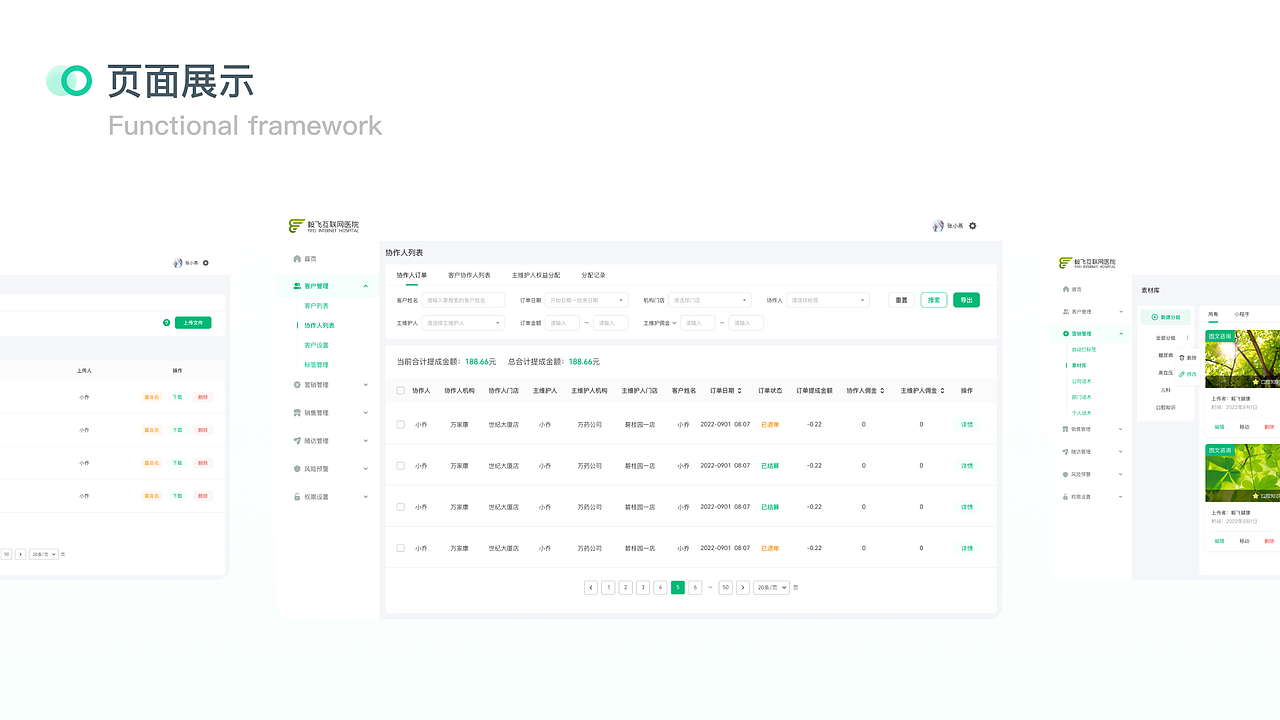Click next page arrow in left window pagination
This screenshot has width=1280, height=720.
20,554
